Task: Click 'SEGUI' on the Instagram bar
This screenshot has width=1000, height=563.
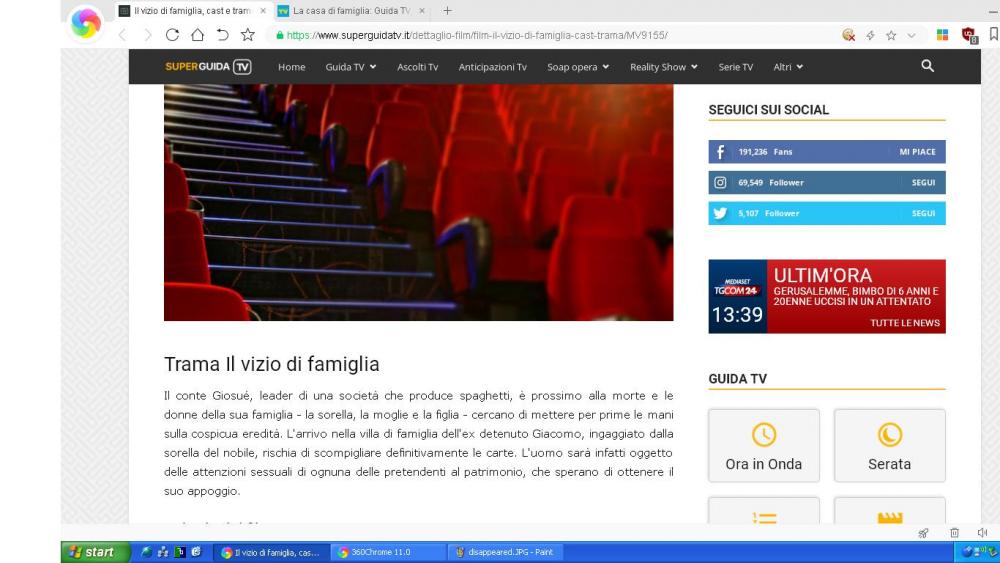Action: pyautogui.click(x=923, y=182)
